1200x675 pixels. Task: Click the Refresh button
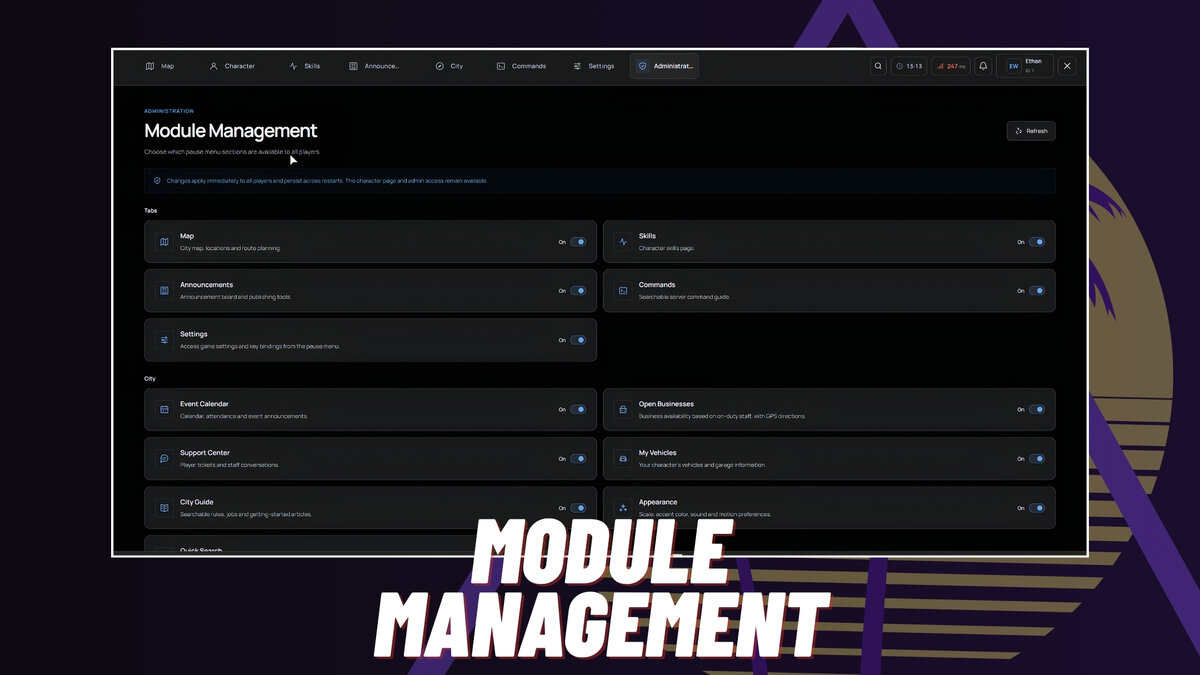(1031, 131)
